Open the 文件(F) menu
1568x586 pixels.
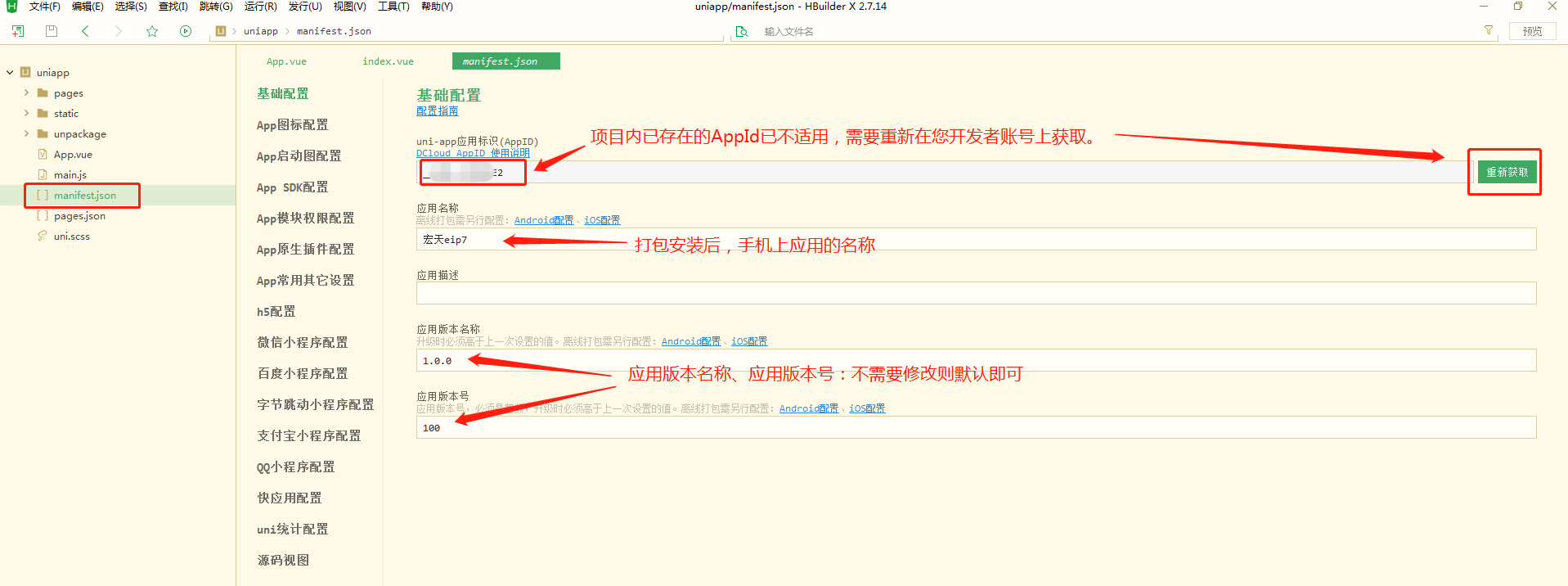click(x=45, y=7)
